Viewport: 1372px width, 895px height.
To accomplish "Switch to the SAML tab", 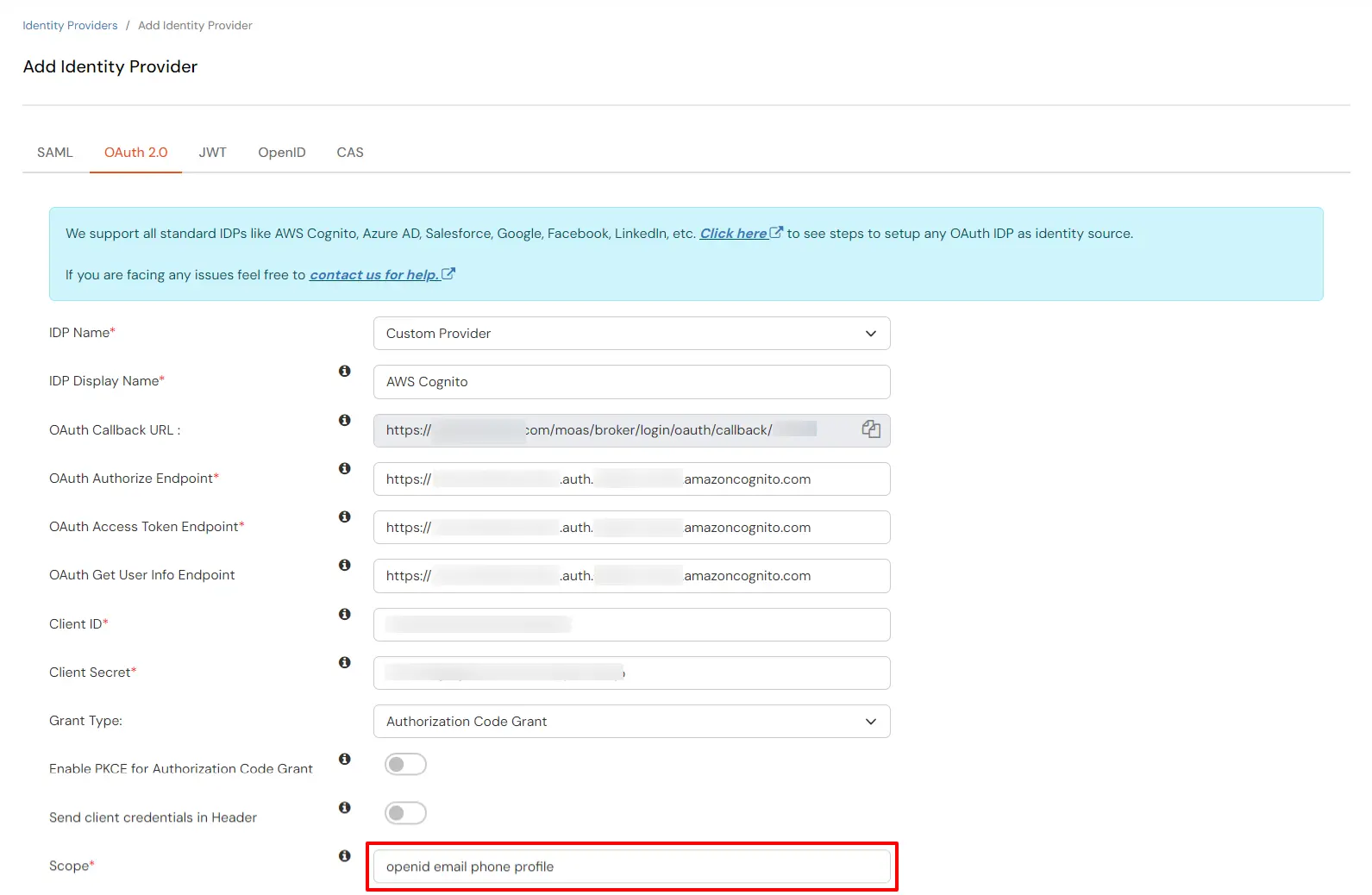I will click(x=55, y=153).
